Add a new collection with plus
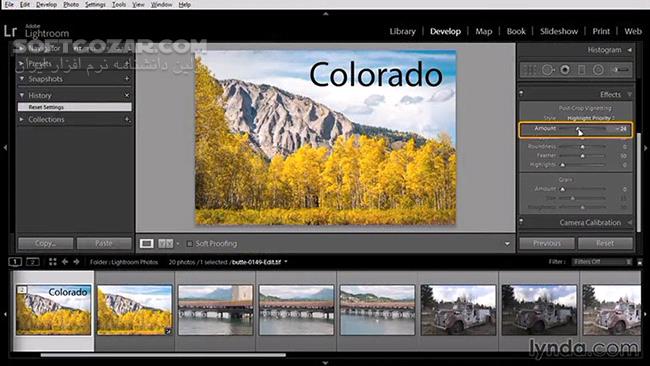This screenshot has width=650, height=366. coord(127,119)
